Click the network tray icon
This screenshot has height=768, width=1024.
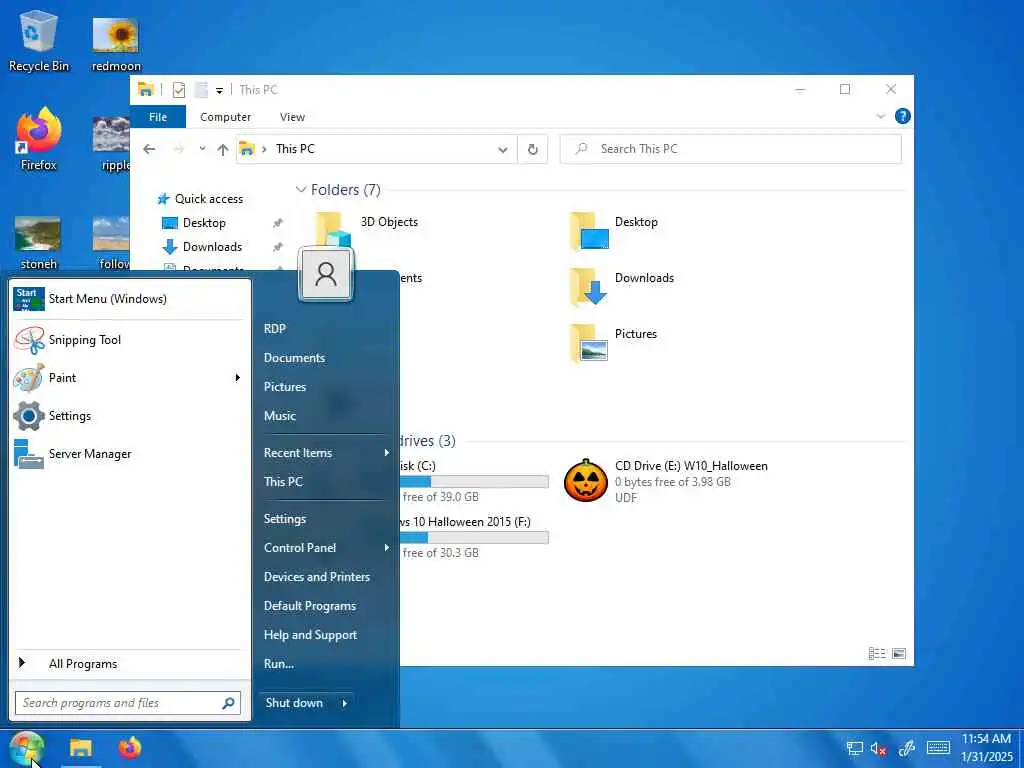point(854,748)
